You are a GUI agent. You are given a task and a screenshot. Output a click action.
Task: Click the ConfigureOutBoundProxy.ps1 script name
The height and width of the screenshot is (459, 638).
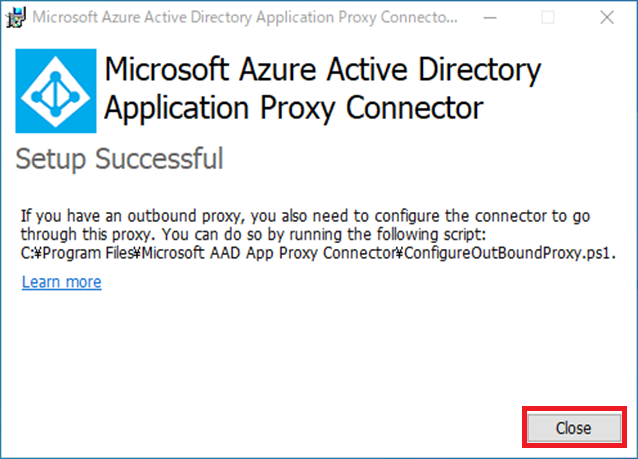pyautogui.click(x=510, y=253)
